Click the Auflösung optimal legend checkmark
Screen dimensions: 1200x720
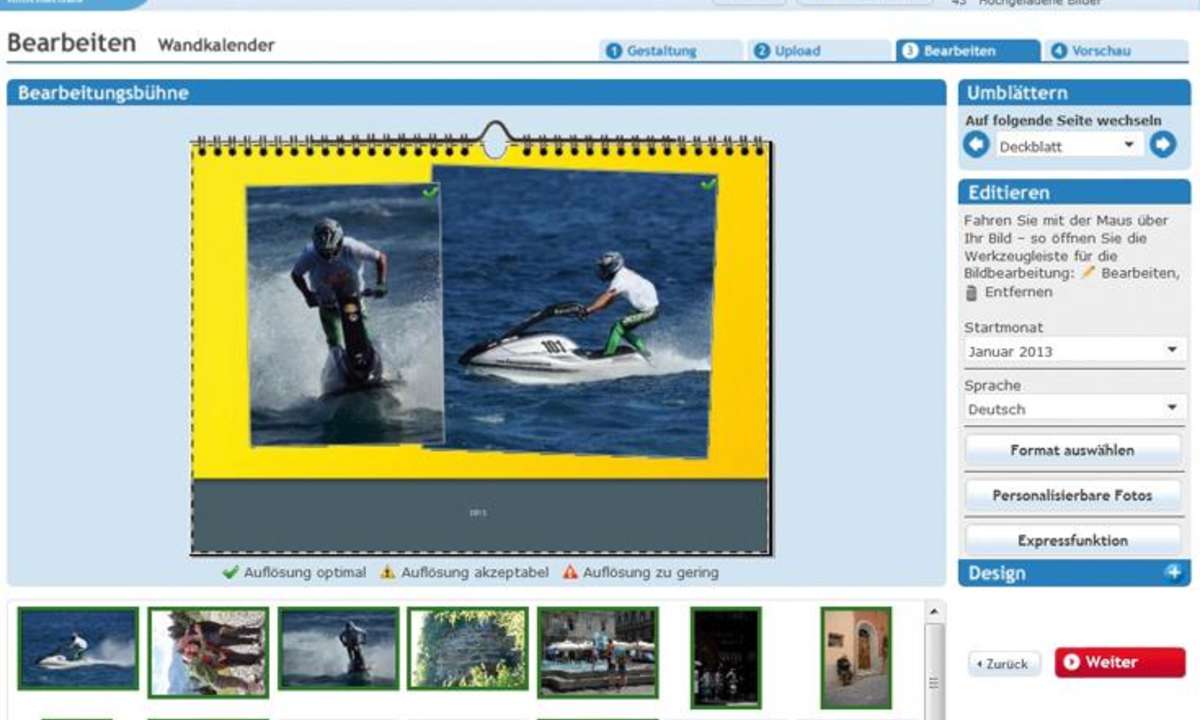coord(230,573)
